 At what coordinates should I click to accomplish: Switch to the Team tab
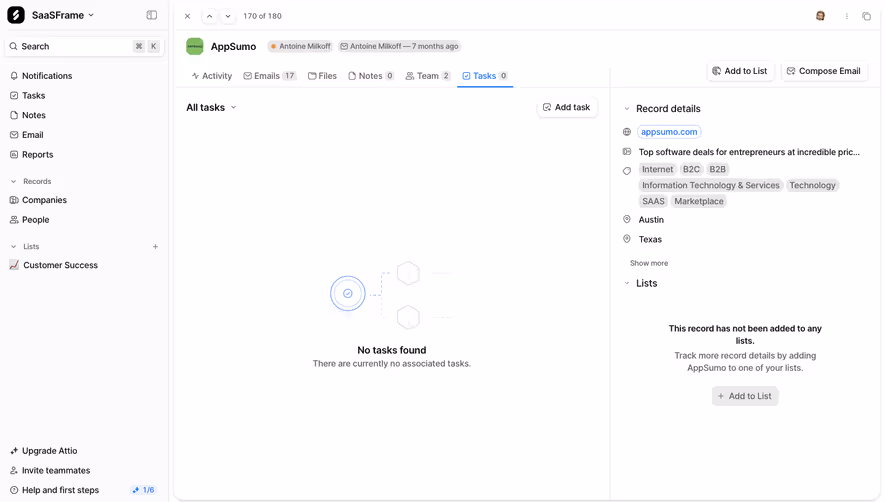(x=428, y=76)
